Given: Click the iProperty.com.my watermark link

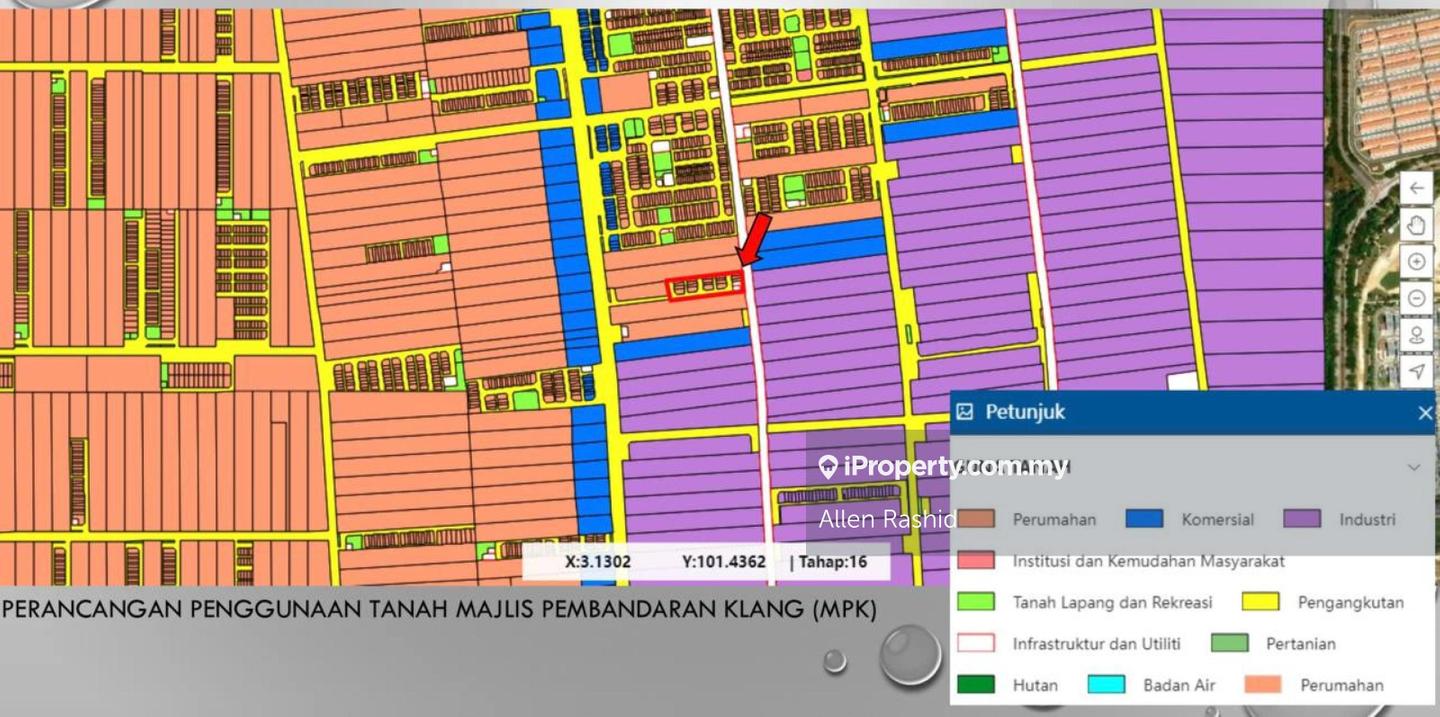Looking at the screenshot, I should tap(943, 467).
